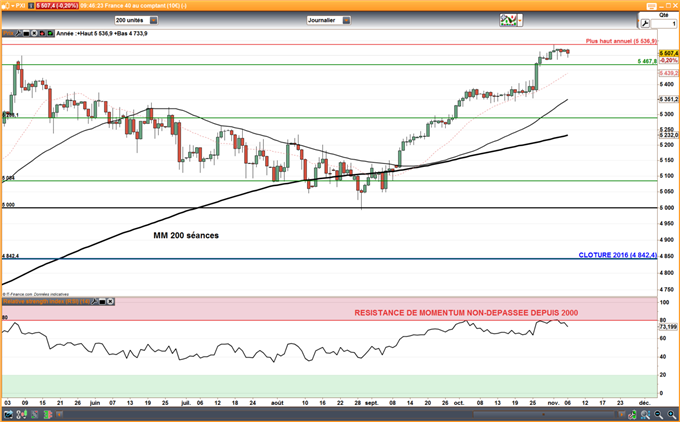Click the 4.842,4 label on blue line

(10, 256)
